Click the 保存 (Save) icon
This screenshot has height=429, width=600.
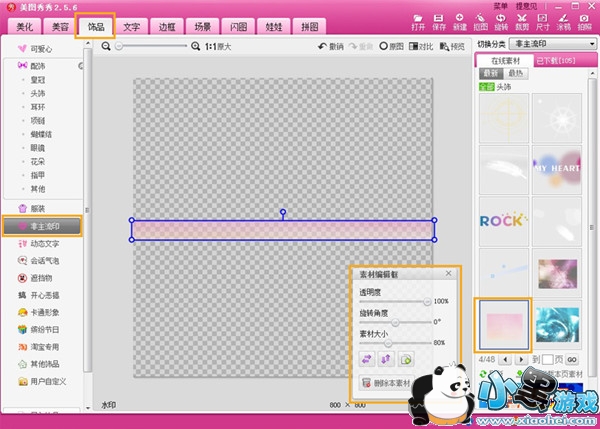438,20
